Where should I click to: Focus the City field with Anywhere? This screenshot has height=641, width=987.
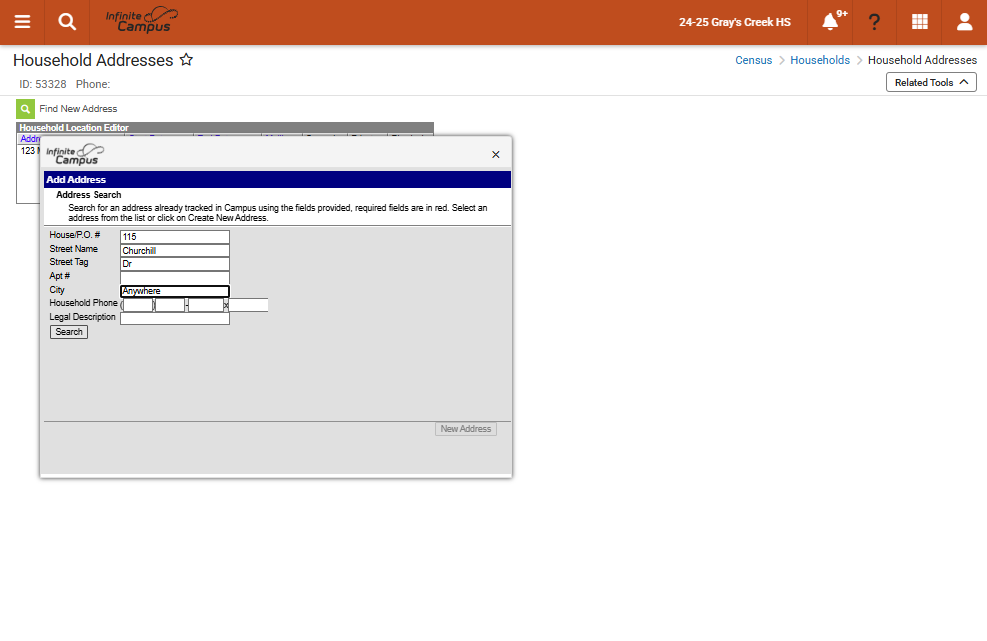coord(174,291)
